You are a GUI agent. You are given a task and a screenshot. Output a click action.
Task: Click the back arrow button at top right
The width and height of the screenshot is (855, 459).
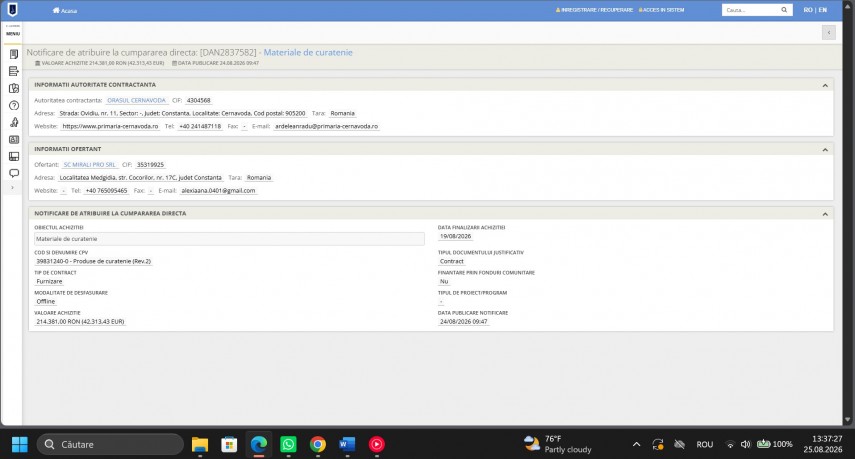(x=828, y=33)
